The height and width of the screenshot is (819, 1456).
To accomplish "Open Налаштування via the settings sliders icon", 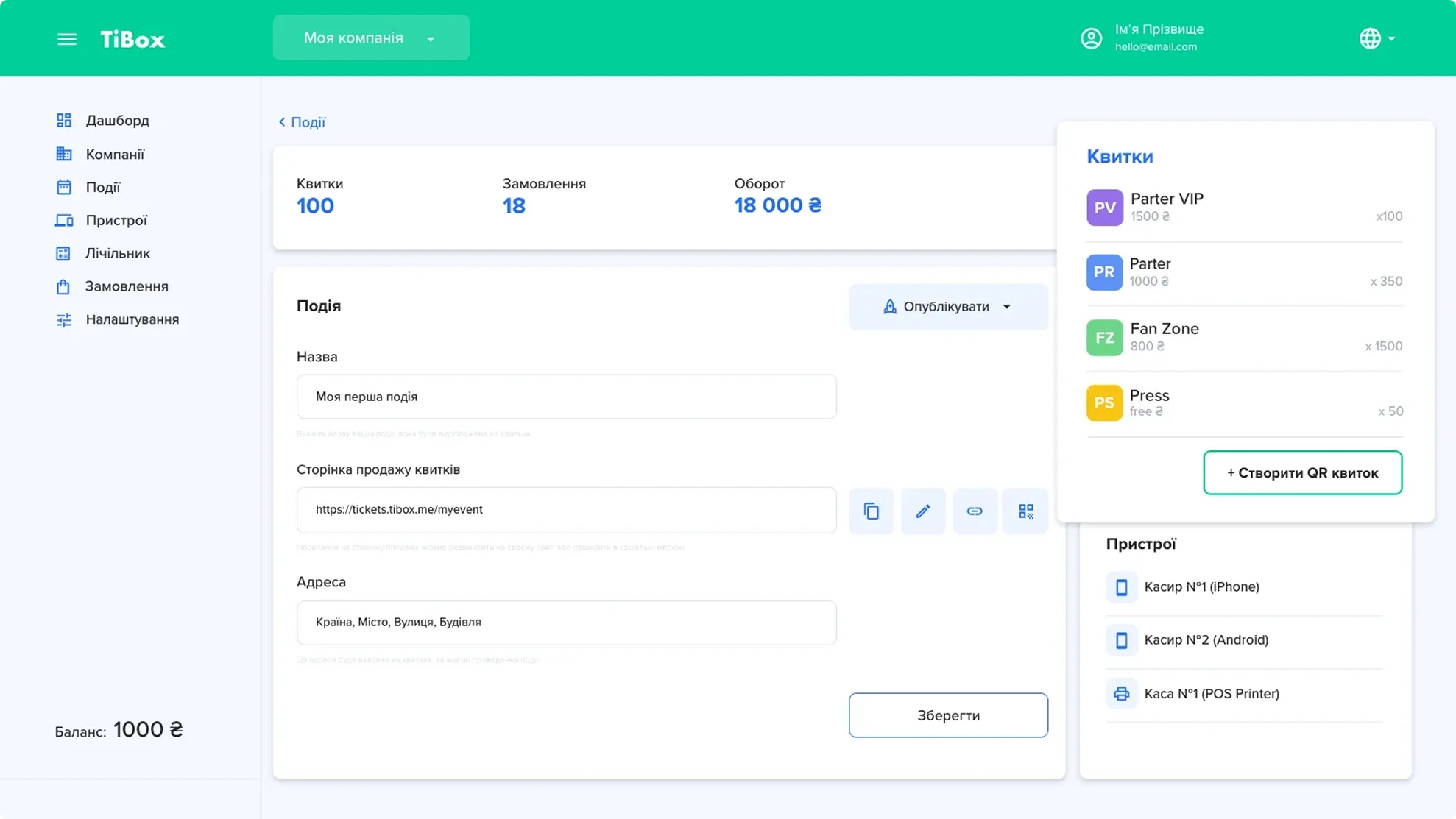I will [64, 319].
